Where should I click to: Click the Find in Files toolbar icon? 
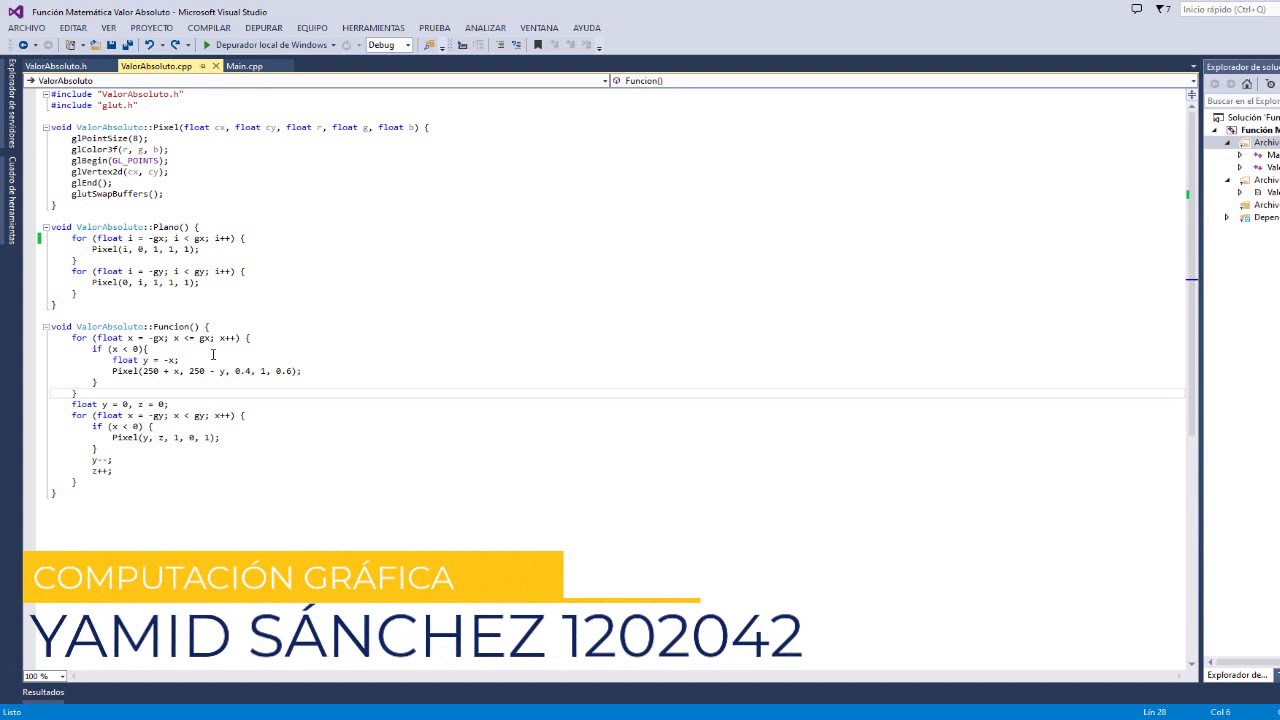[429, 45]
